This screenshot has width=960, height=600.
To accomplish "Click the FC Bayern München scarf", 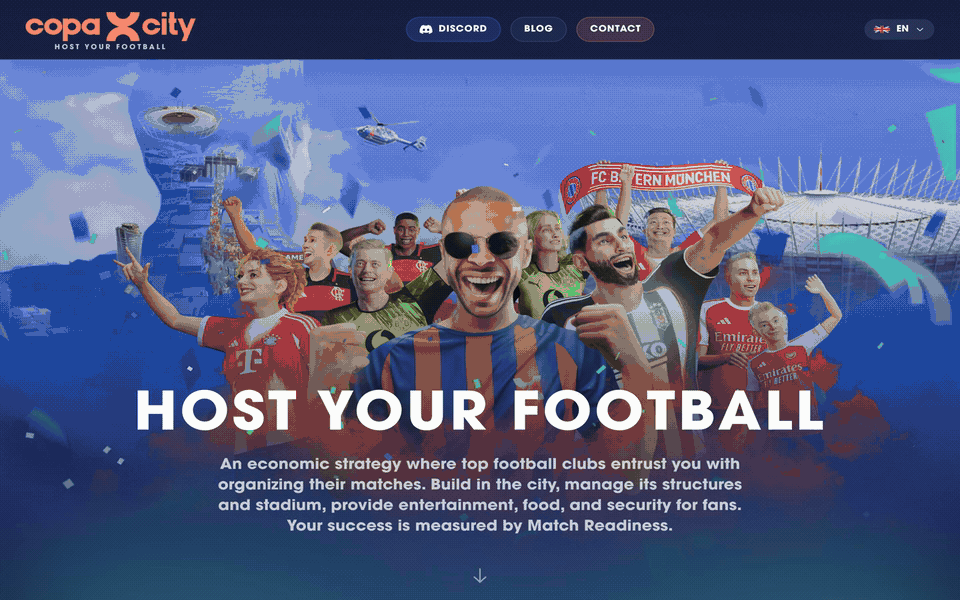I will coord(661,181).
